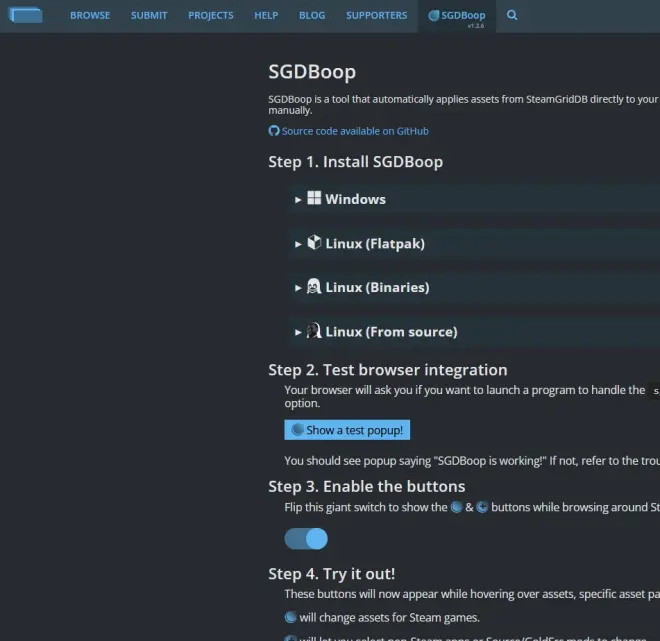Click the SGDBoop page title
Screen dimensions: 660x641
[312, 72]
